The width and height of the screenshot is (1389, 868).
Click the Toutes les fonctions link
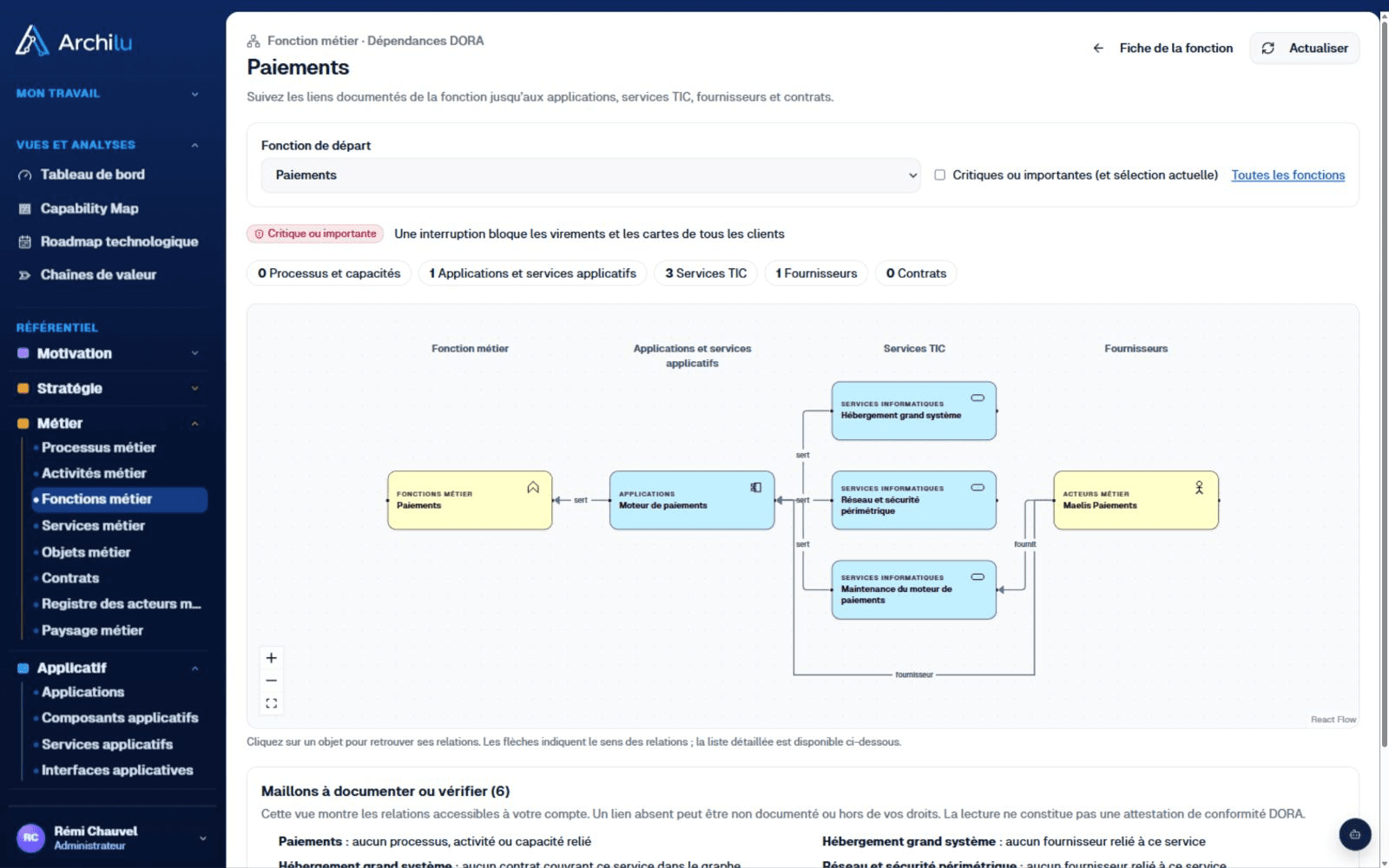pos(1288,175)
